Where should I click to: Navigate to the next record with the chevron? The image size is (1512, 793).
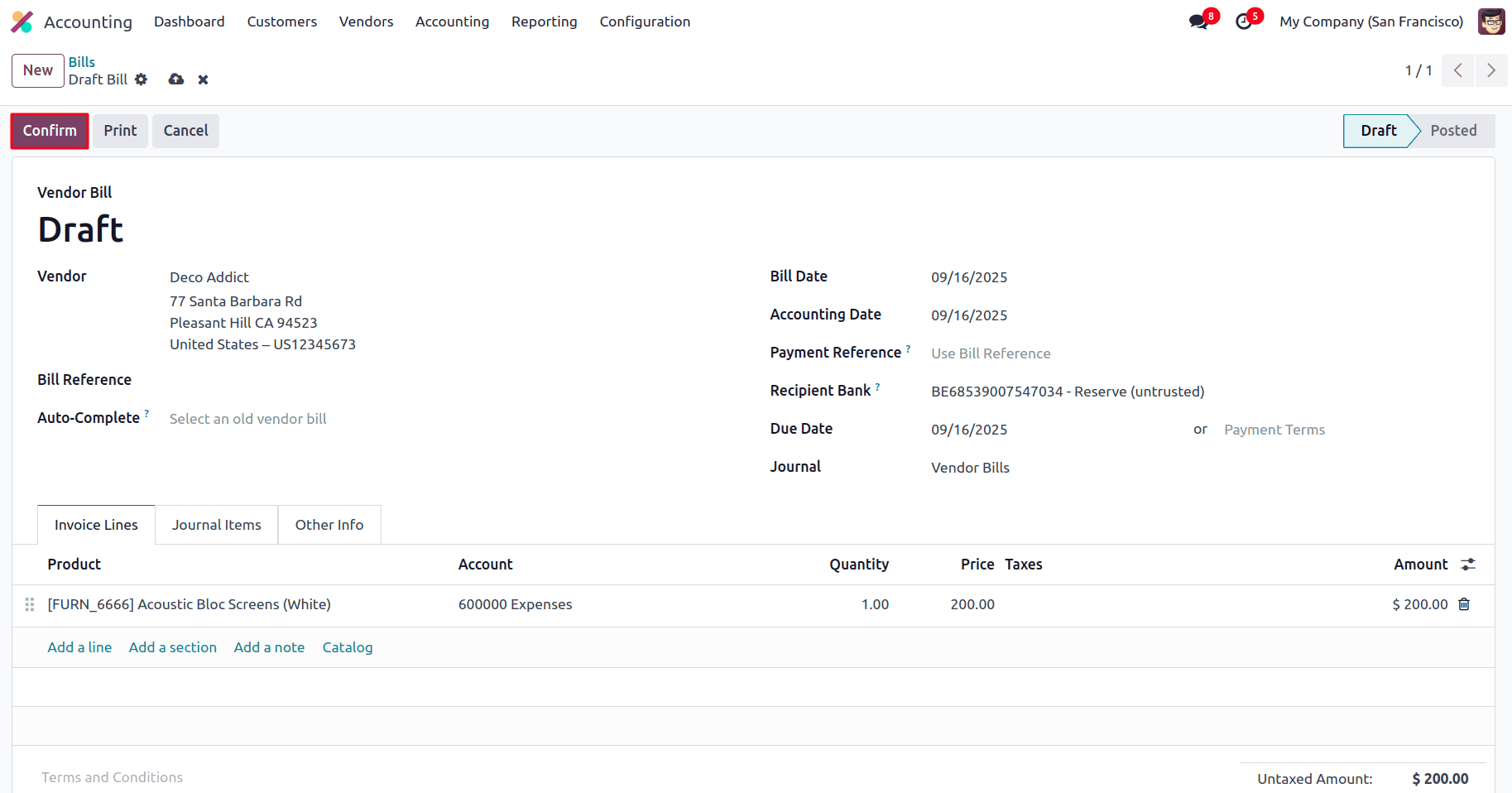(x=1491, y=70)
